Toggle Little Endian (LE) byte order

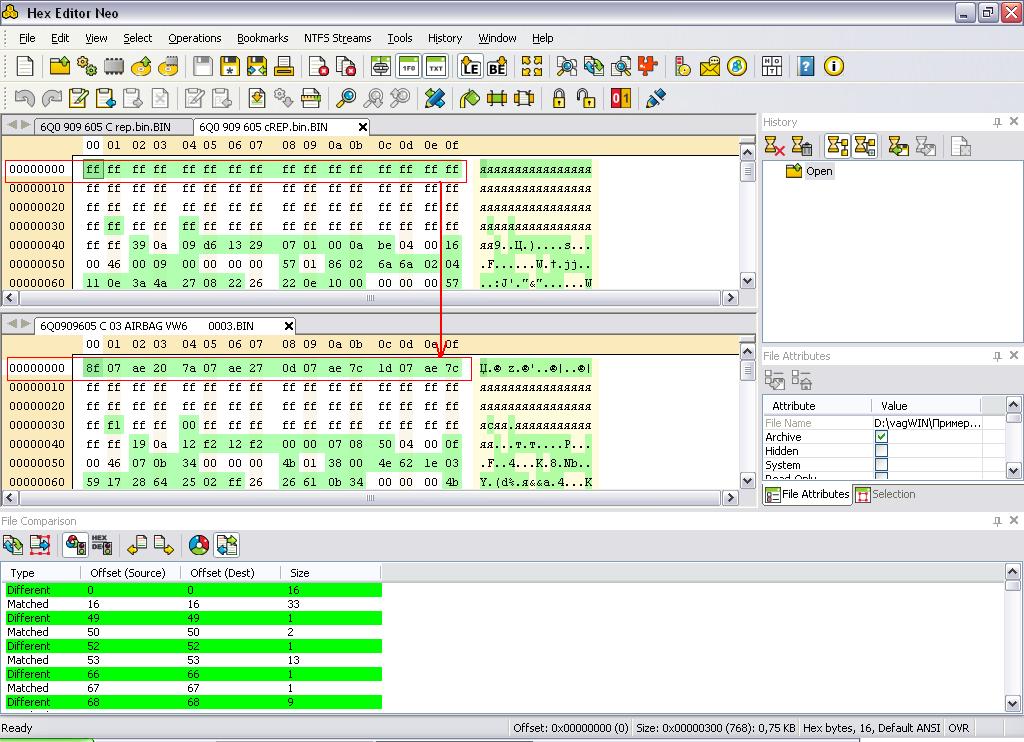click(x=470, y=67)
